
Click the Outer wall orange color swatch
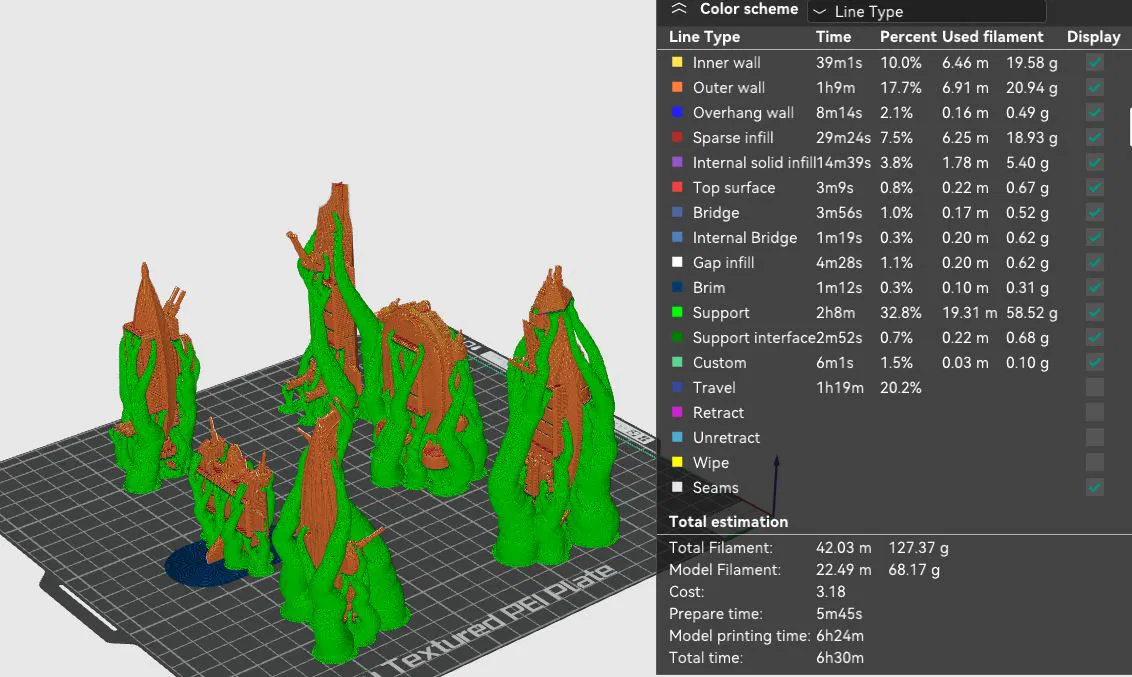click(x=677, y=87)
